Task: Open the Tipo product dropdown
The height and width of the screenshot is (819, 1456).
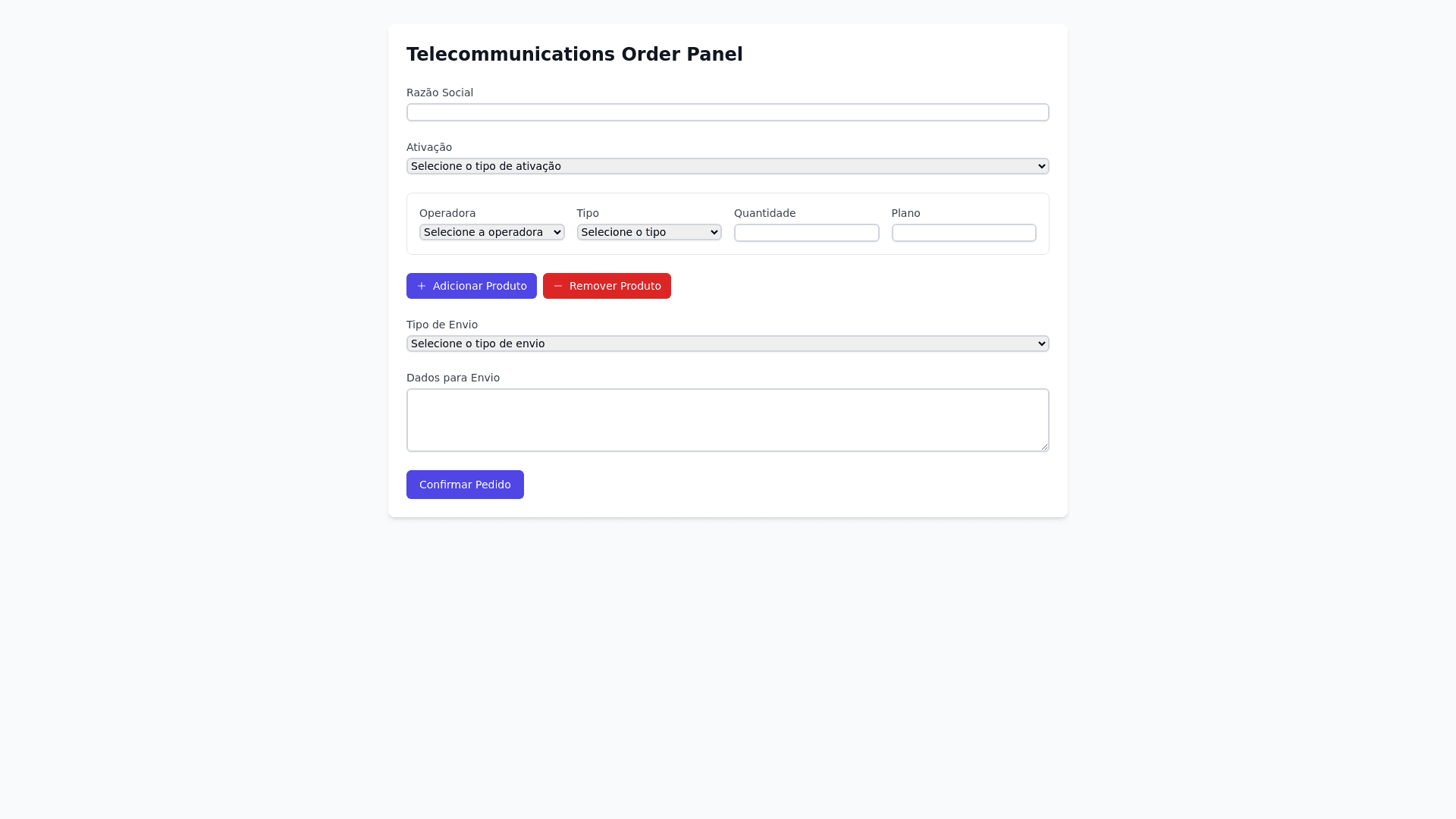Action: pos(649,232)
